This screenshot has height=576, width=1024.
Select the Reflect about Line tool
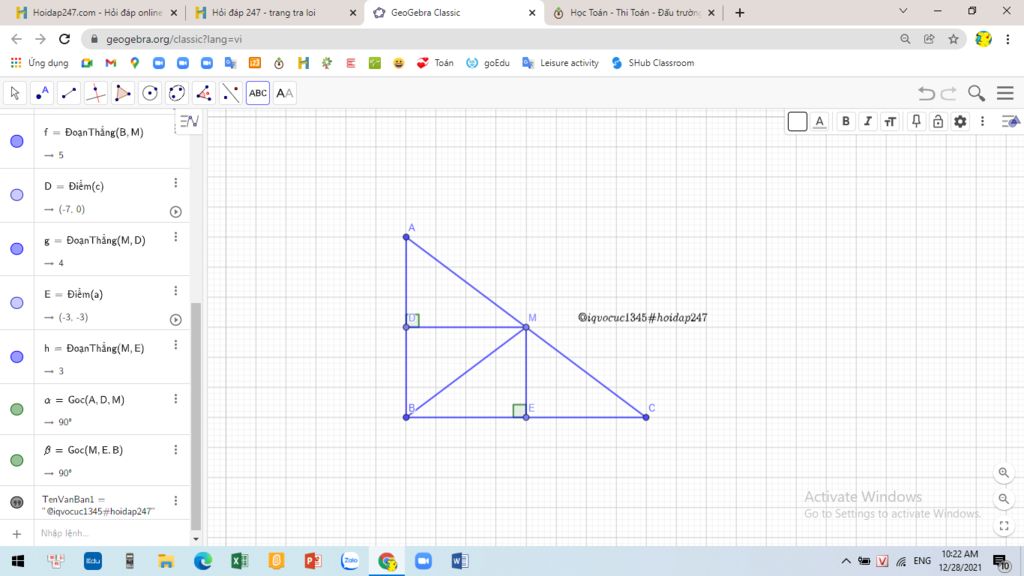pyautogui.click(x=230, y=93)
